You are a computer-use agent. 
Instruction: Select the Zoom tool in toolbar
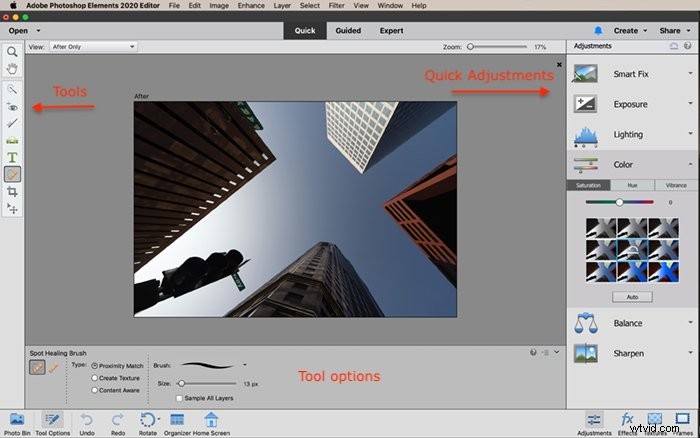pos(12,52)
